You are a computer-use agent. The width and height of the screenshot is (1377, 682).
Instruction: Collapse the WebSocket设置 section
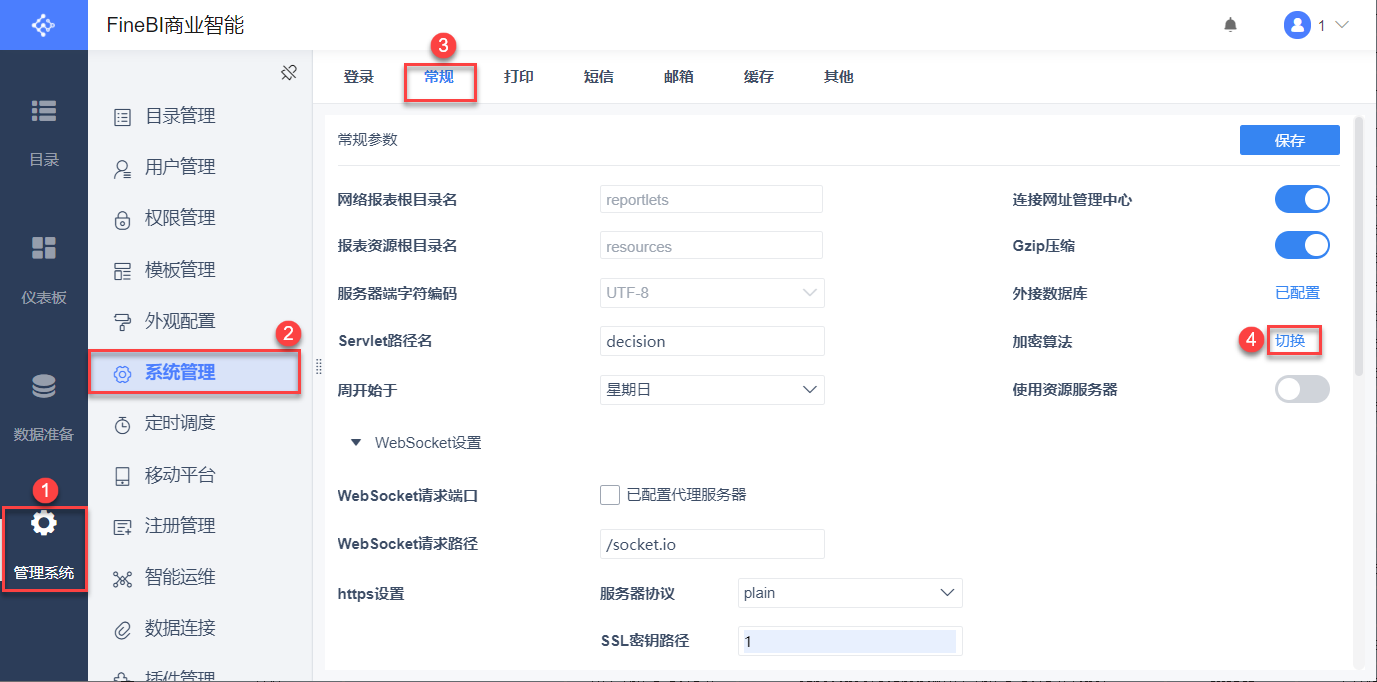[356, 442]
